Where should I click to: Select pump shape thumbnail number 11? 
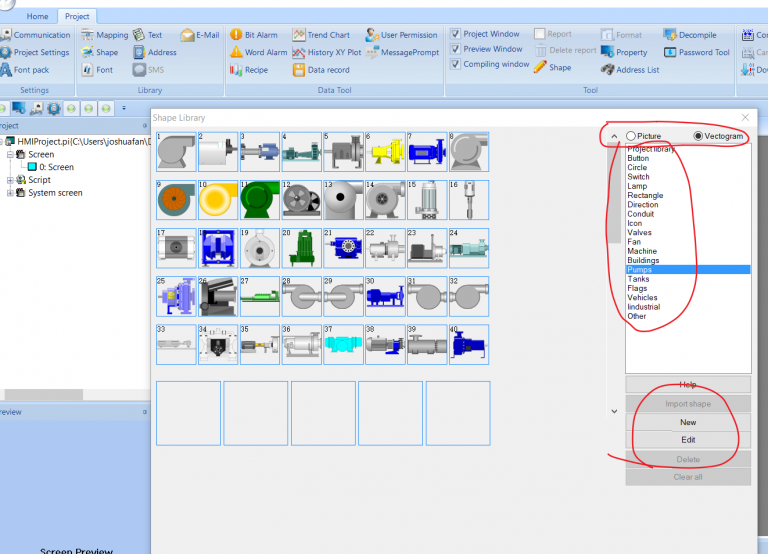(260, 199)
